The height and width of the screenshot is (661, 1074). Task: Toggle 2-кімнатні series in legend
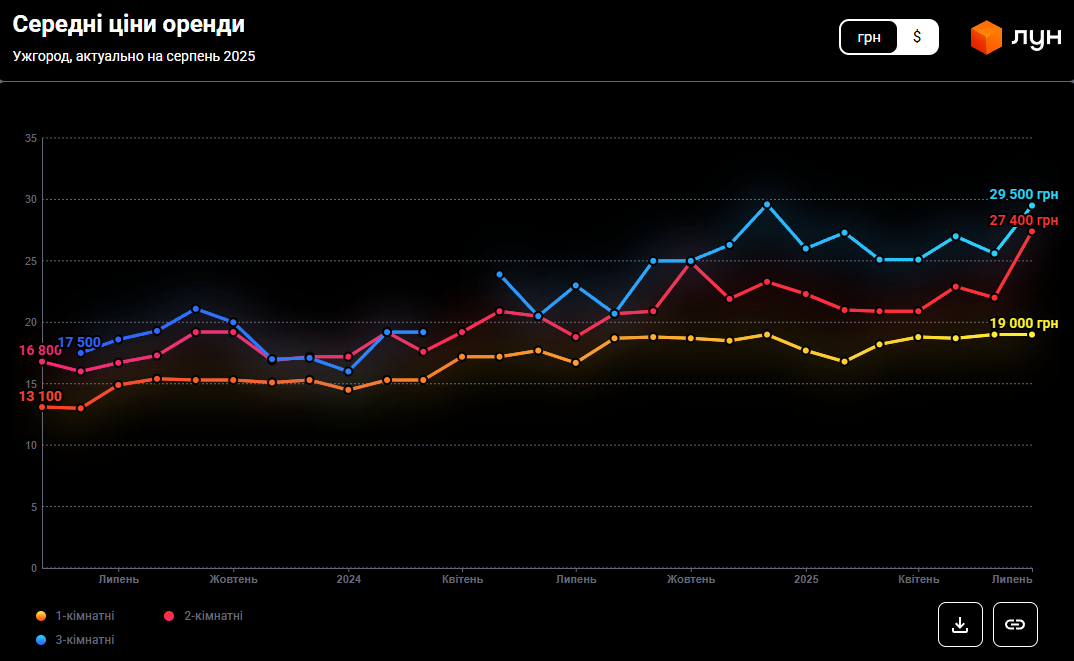(213, 616)
